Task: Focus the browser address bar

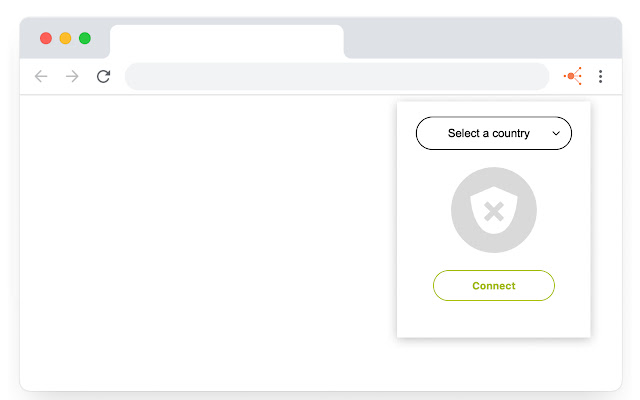Action: tap(336, 76)
